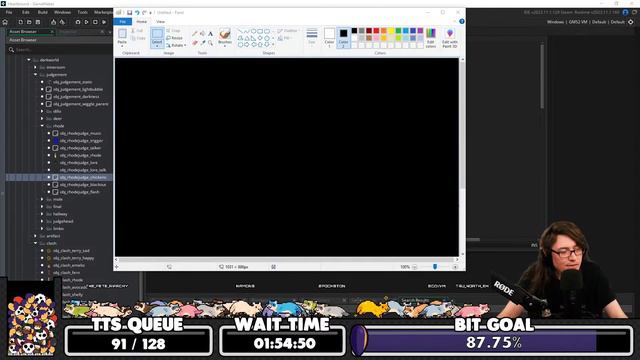The image size is (640, 360).
Task: Select the Pencil tool in Paint
Action: pyautogui.click(x=195, y=33)
